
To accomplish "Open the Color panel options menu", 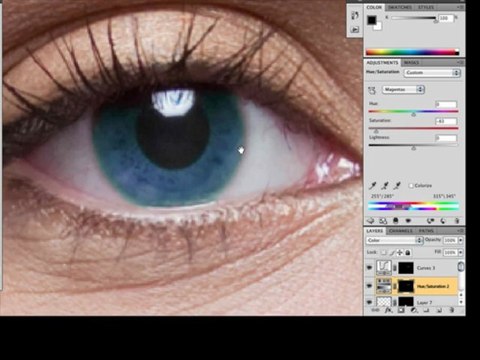I will click(460, 7).
